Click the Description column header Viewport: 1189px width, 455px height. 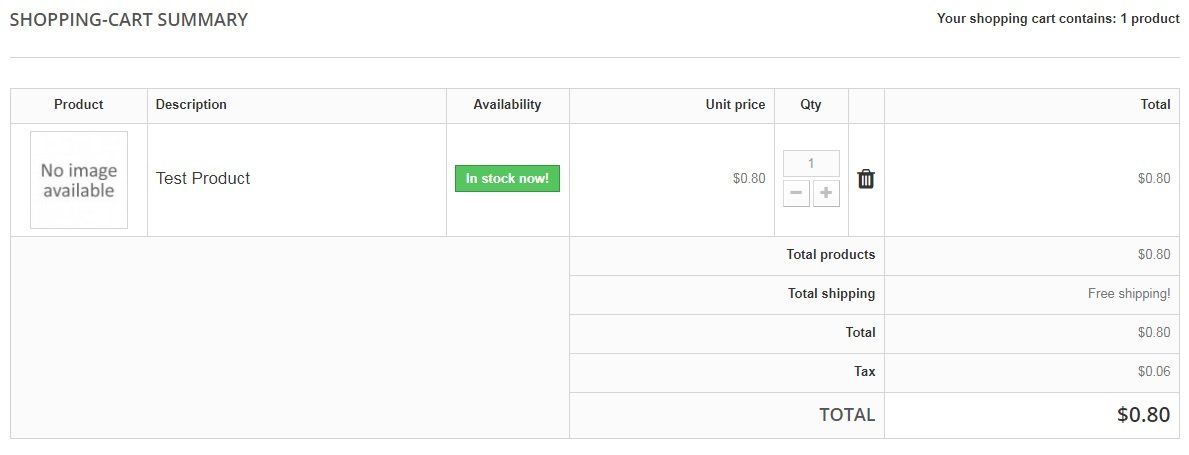tap(191, 105)
